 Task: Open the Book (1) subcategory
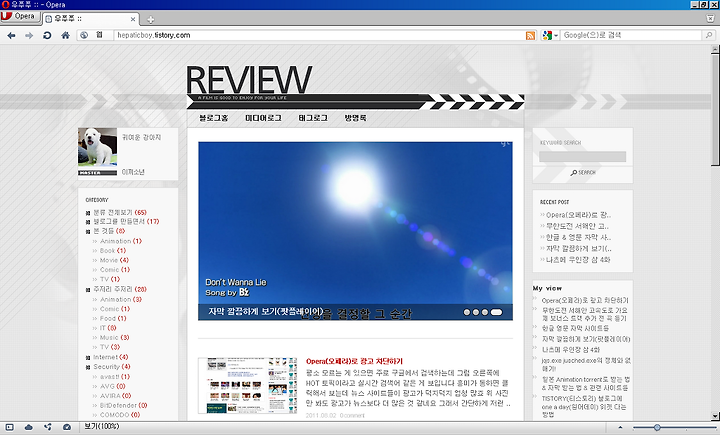click(112, 250)
